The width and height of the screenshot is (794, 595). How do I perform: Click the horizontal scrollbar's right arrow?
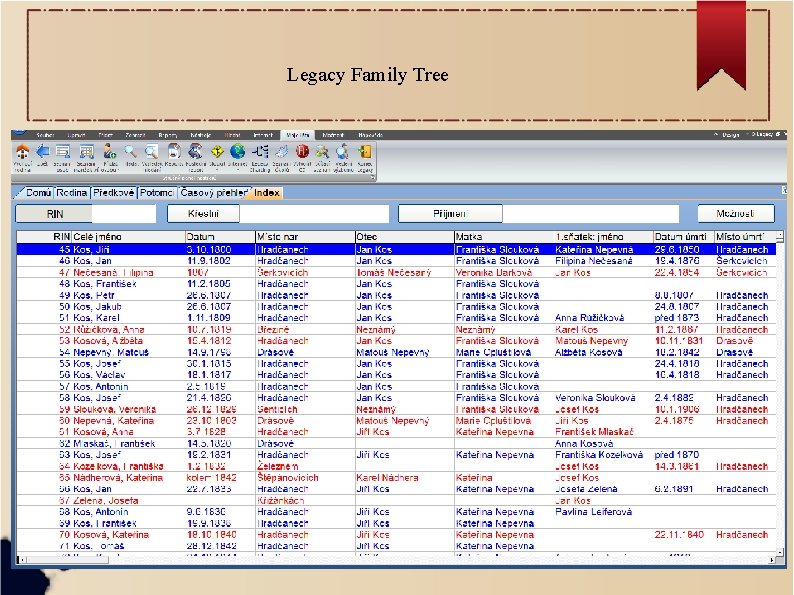[x=772, y=560]
